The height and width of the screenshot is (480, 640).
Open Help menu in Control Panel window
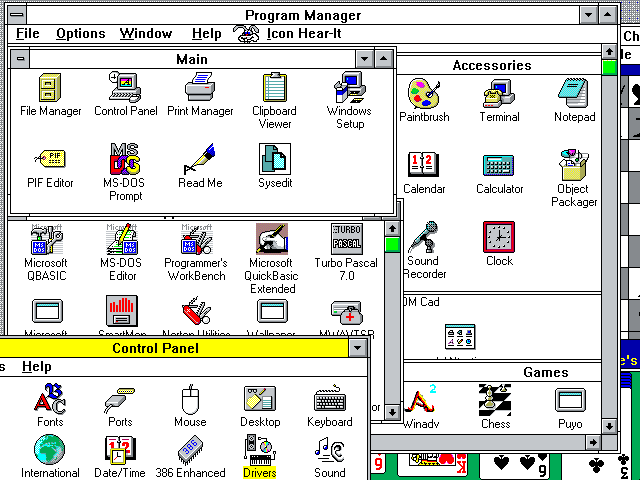click(37, 367)
